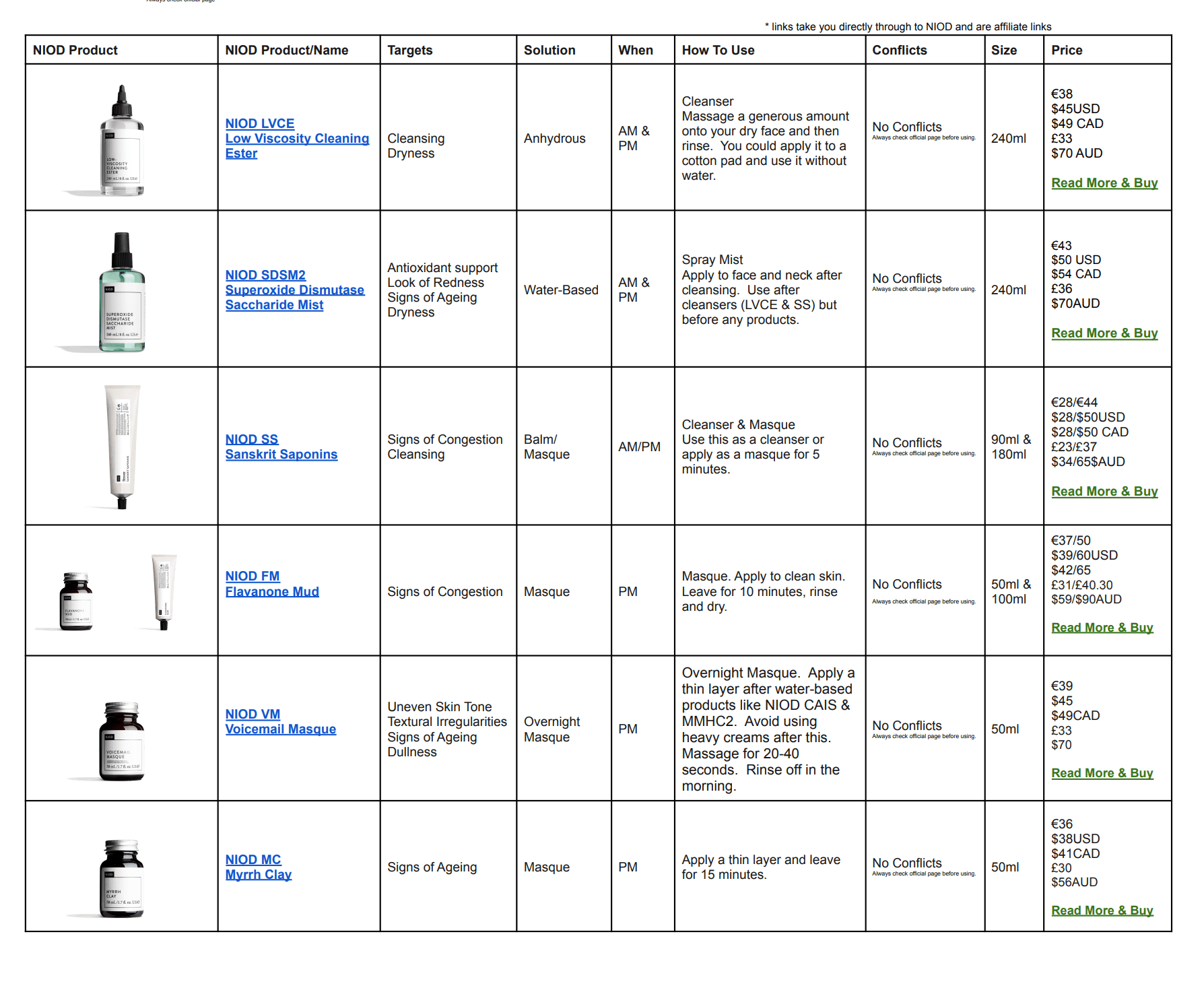Click the Price column header
Screen dimensions: 1204x990
tap(1067, 51)
